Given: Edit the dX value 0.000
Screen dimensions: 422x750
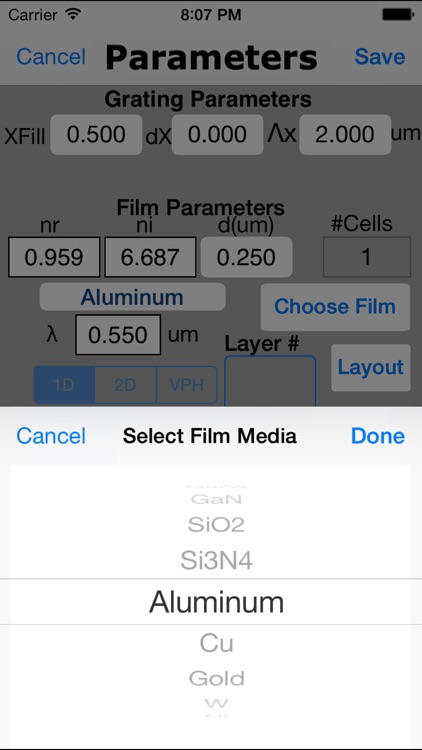Looking at the screenshot, I should [x=217, y=134].
